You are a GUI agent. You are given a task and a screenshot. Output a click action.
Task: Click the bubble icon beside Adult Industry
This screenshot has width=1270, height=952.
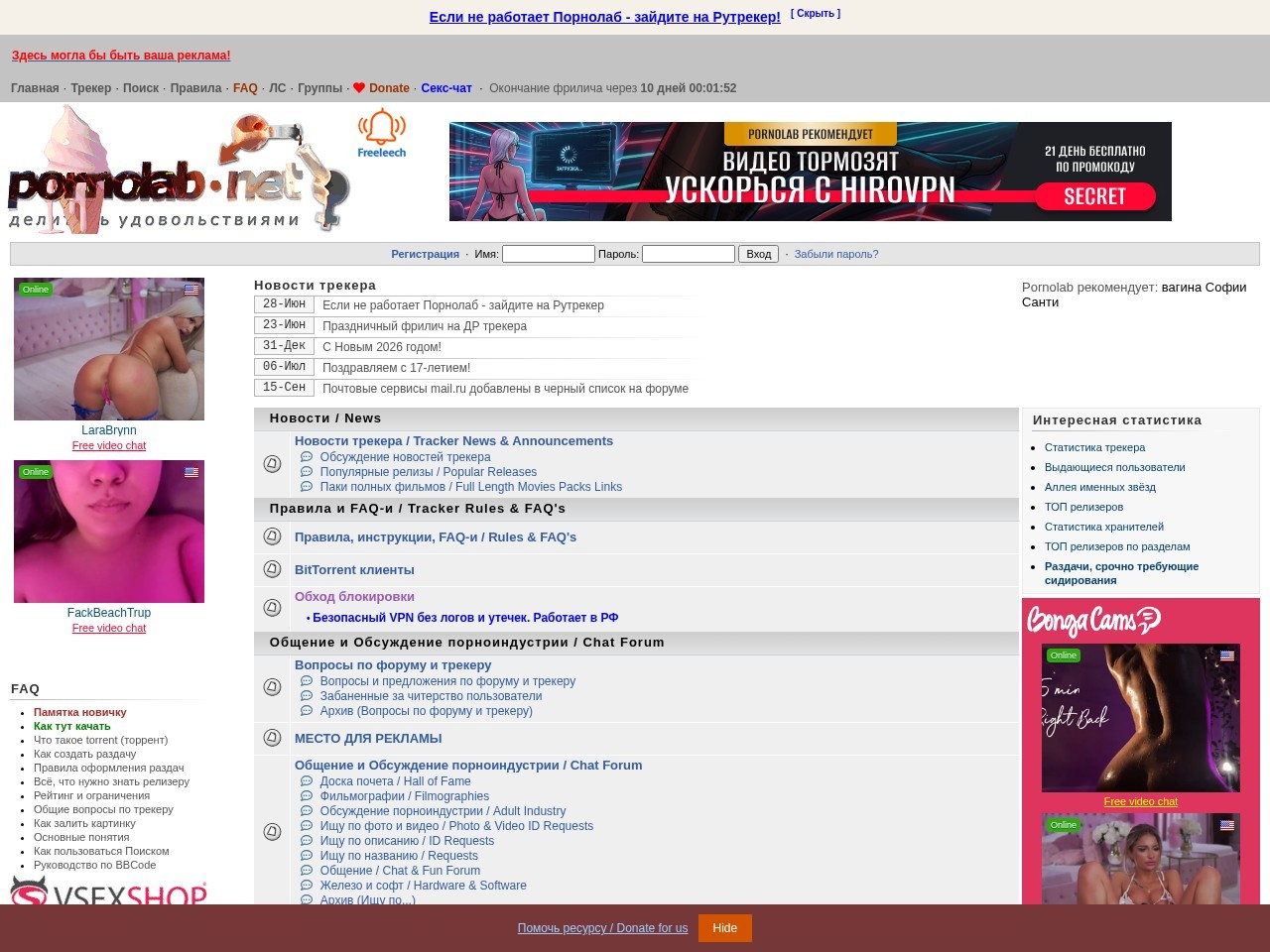point(307,811)
